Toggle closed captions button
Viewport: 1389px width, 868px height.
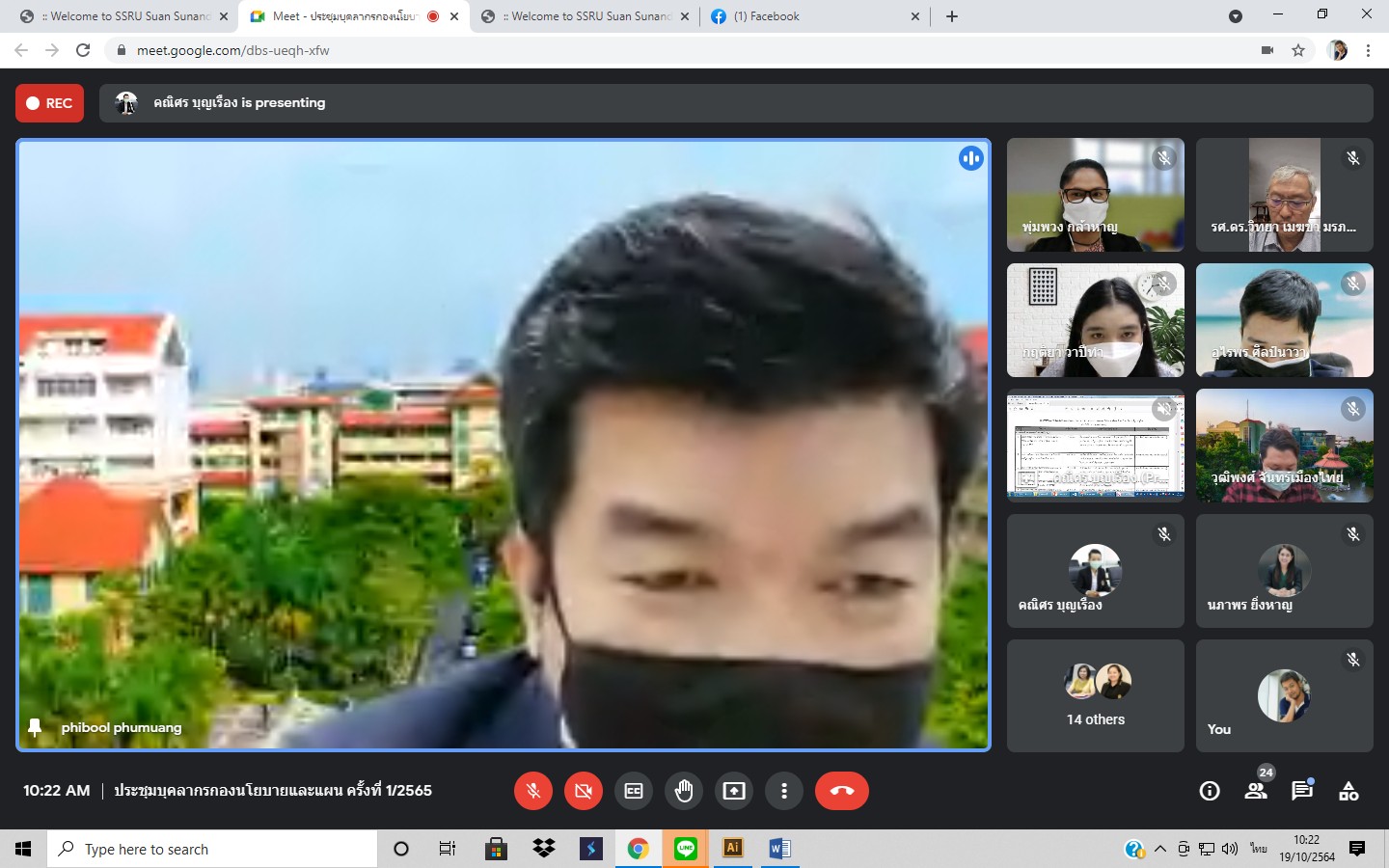[634, 791]
